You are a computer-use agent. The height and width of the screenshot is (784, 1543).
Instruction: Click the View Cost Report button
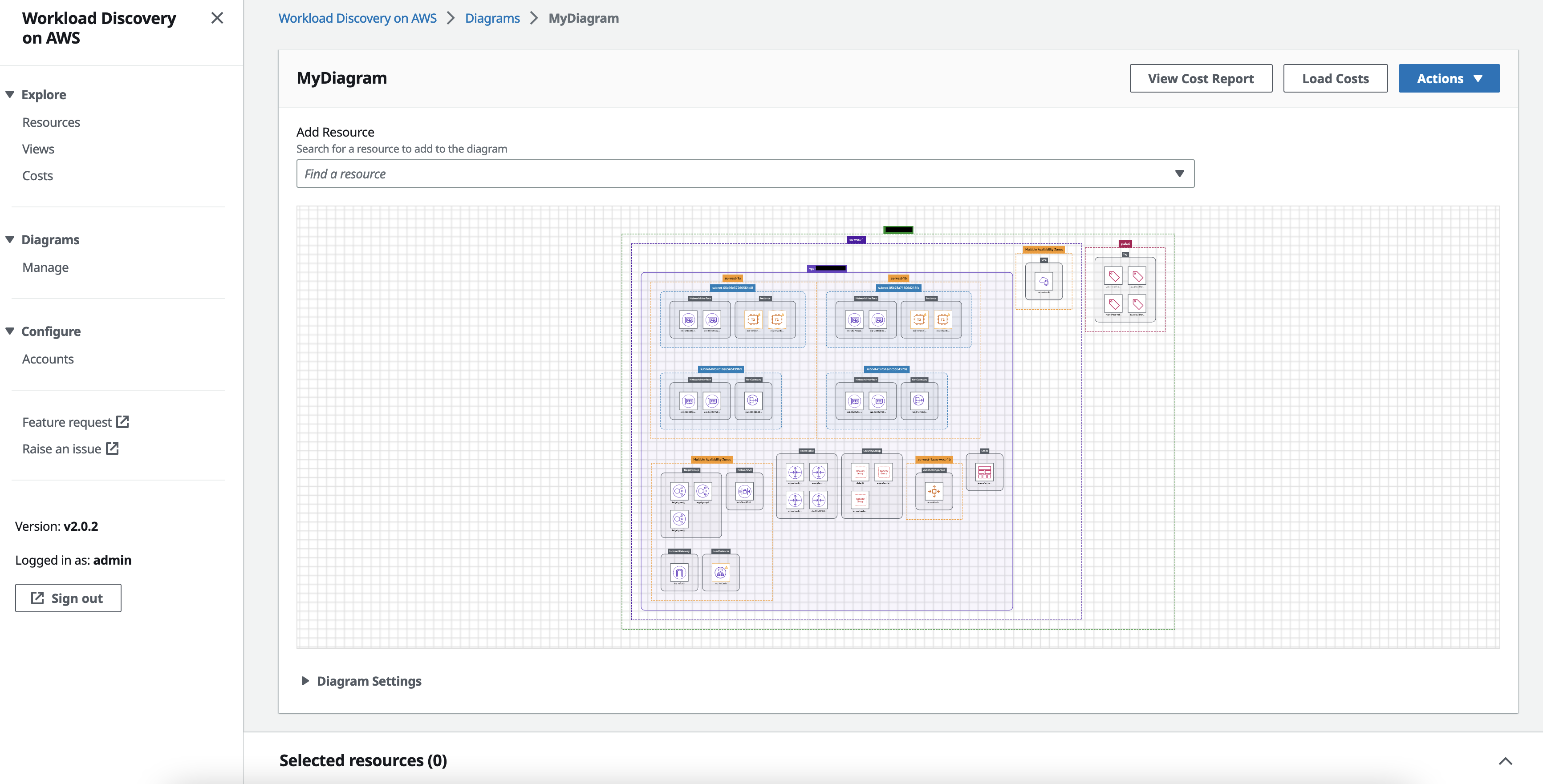pos(1200,78)
